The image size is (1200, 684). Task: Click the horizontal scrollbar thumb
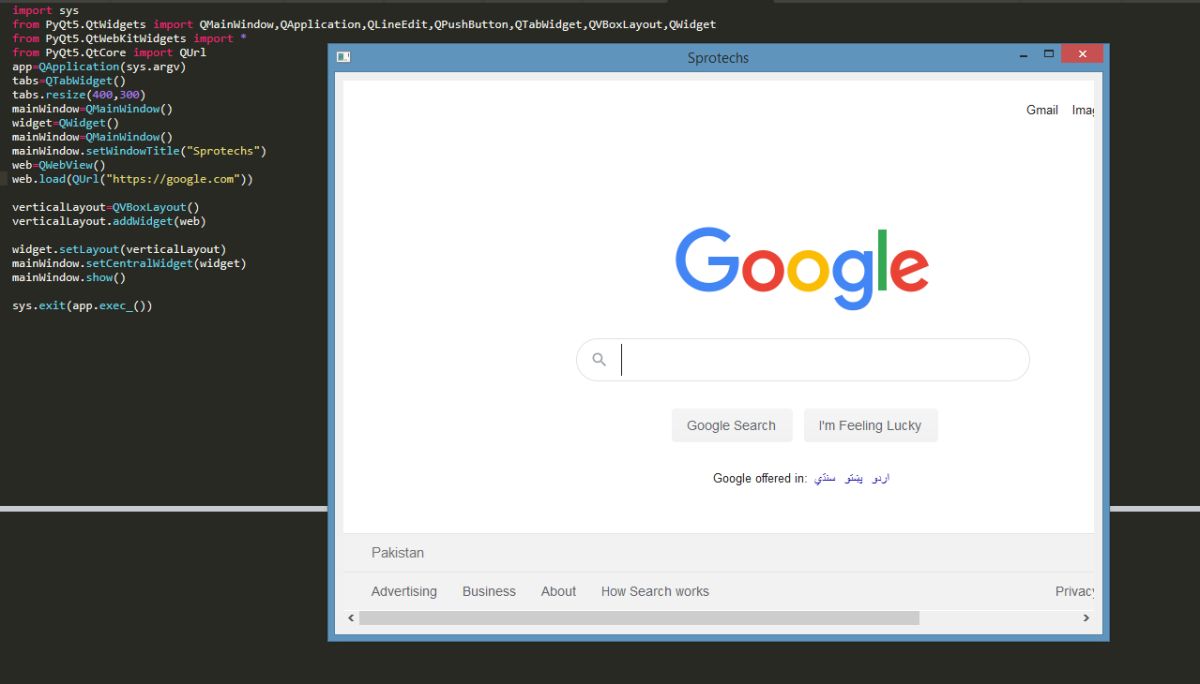639,618
